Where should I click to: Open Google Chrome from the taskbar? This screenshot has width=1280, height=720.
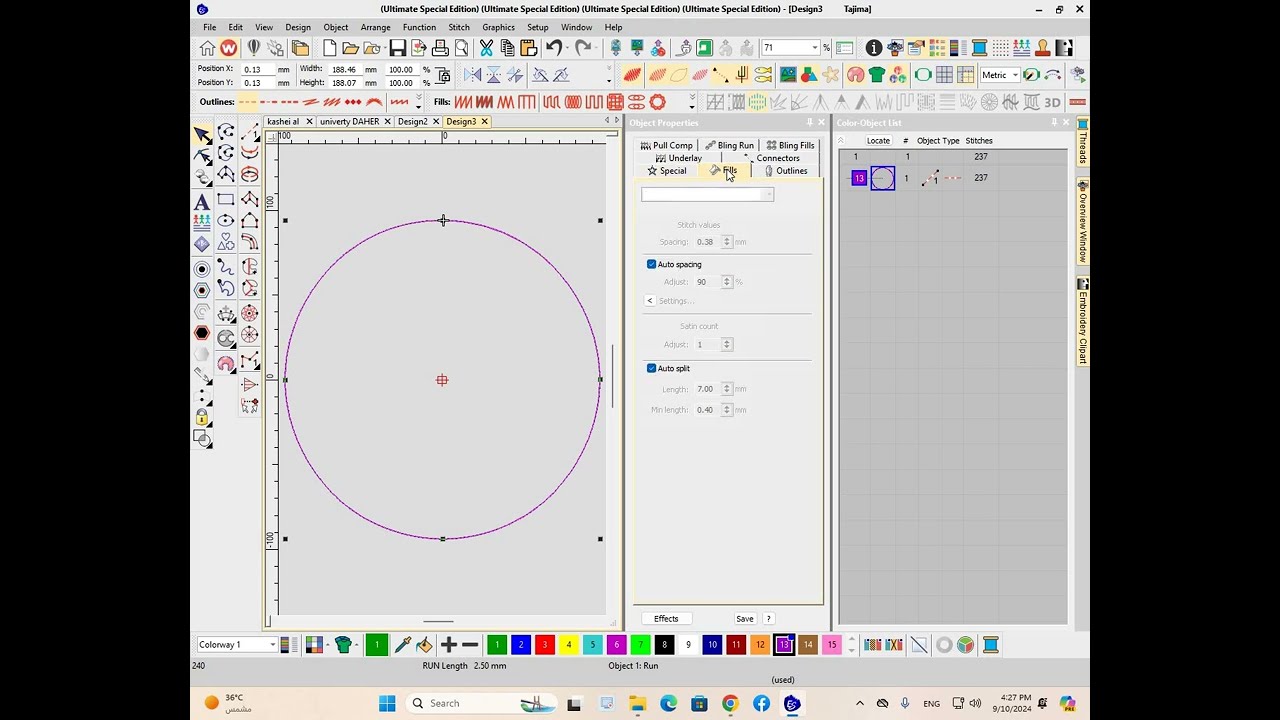point(730,703)
